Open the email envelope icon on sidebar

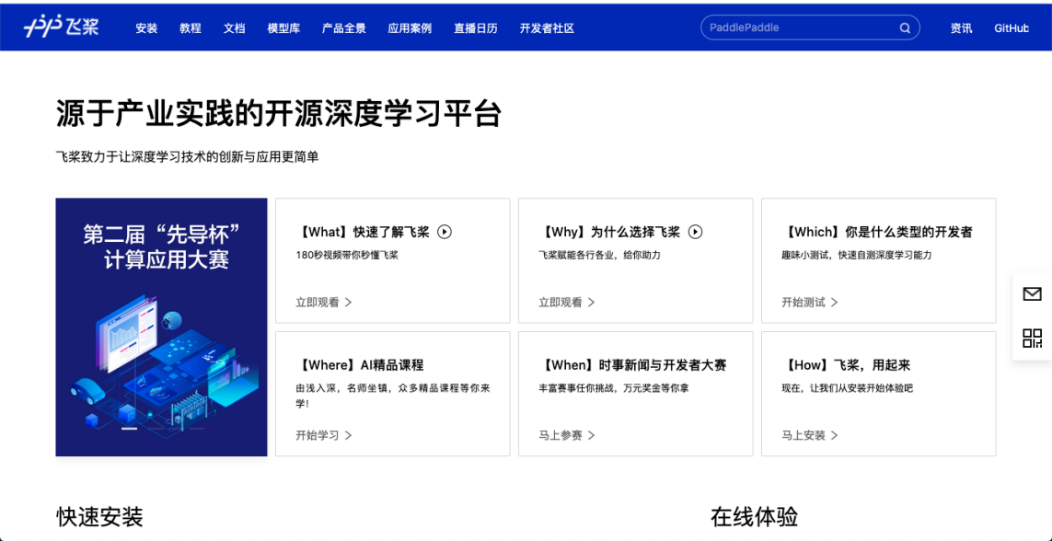[1032, 294]
